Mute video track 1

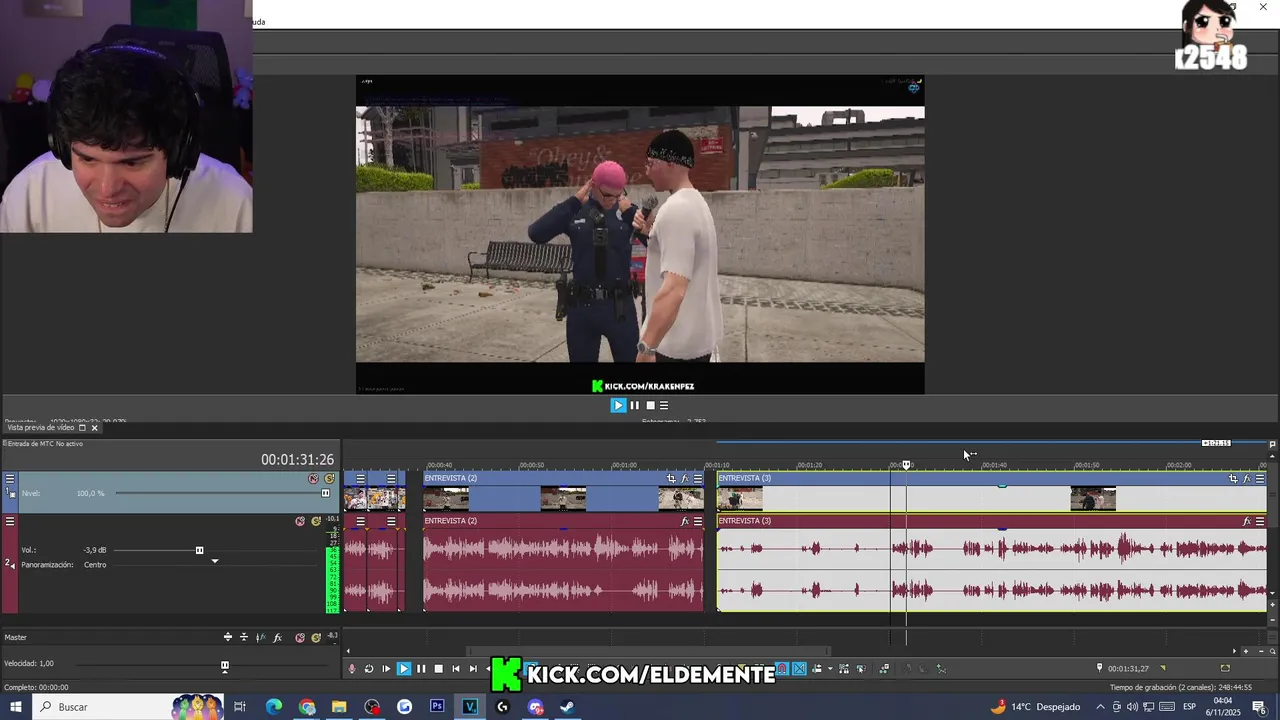(x=313, y=479)
